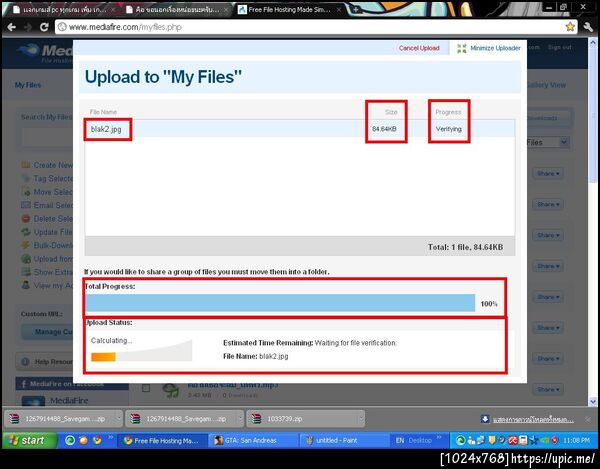This screenshot has width=600, height=469.
Task: Click the Upload from web globe icon
Action: (26, 259)
